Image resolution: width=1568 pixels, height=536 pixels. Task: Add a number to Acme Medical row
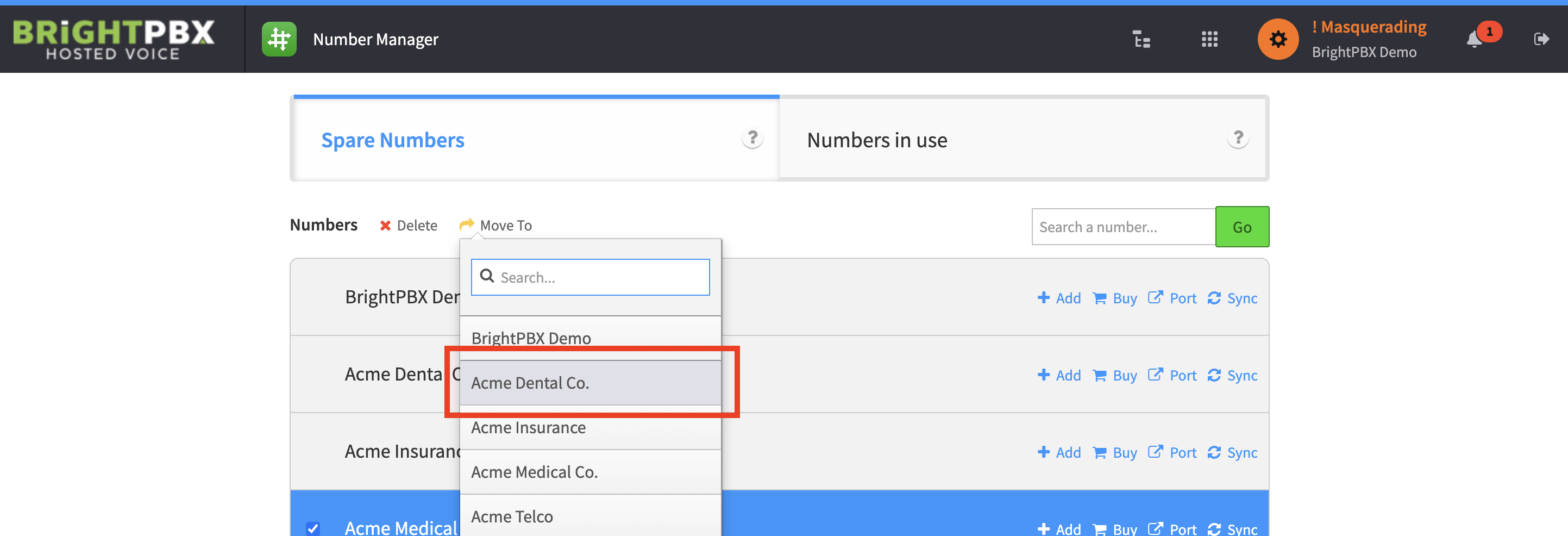[x=1059, y=529]
